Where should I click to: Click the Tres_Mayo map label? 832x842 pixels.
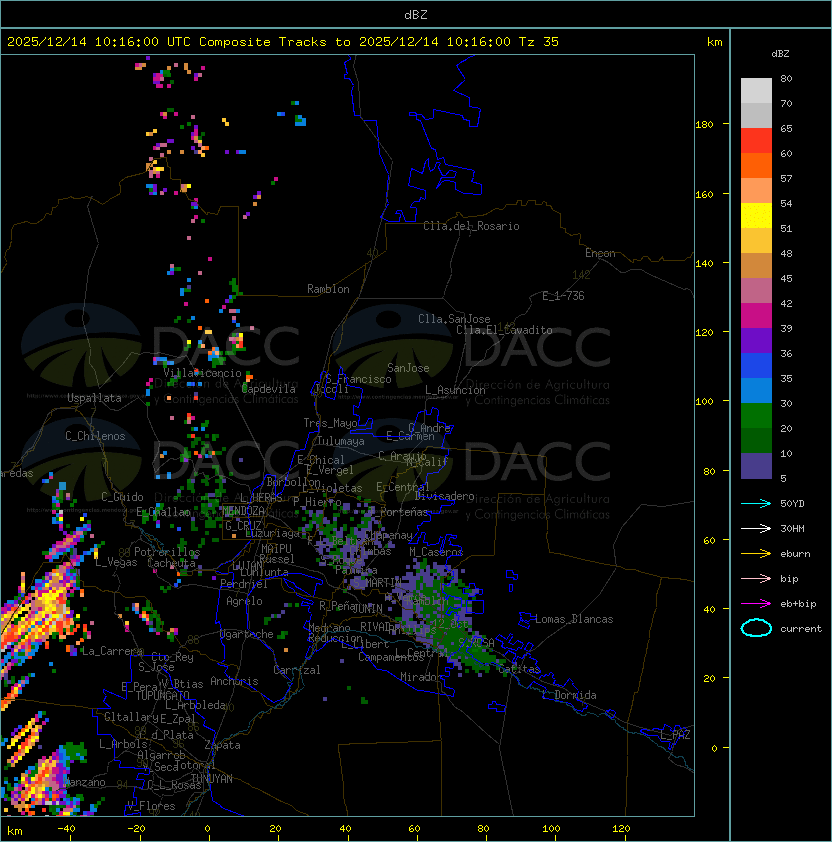coord(330,423)
